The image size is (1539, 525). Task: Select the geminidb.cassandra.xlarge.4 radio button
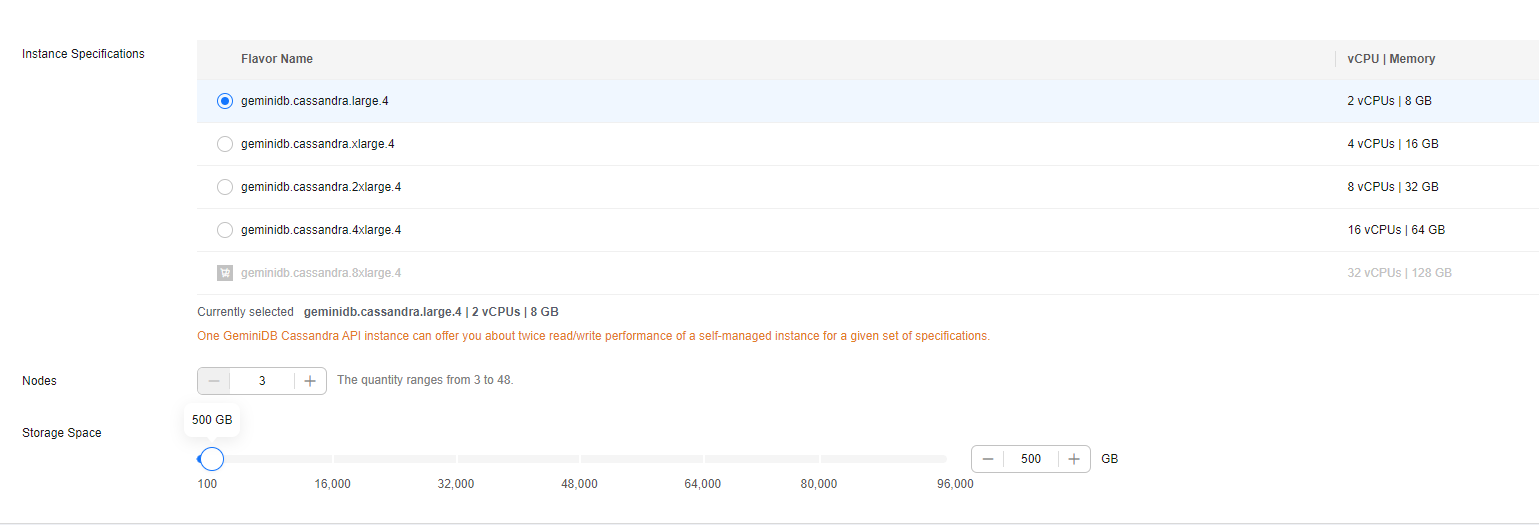pyautogui.click(x=225, y=144)
